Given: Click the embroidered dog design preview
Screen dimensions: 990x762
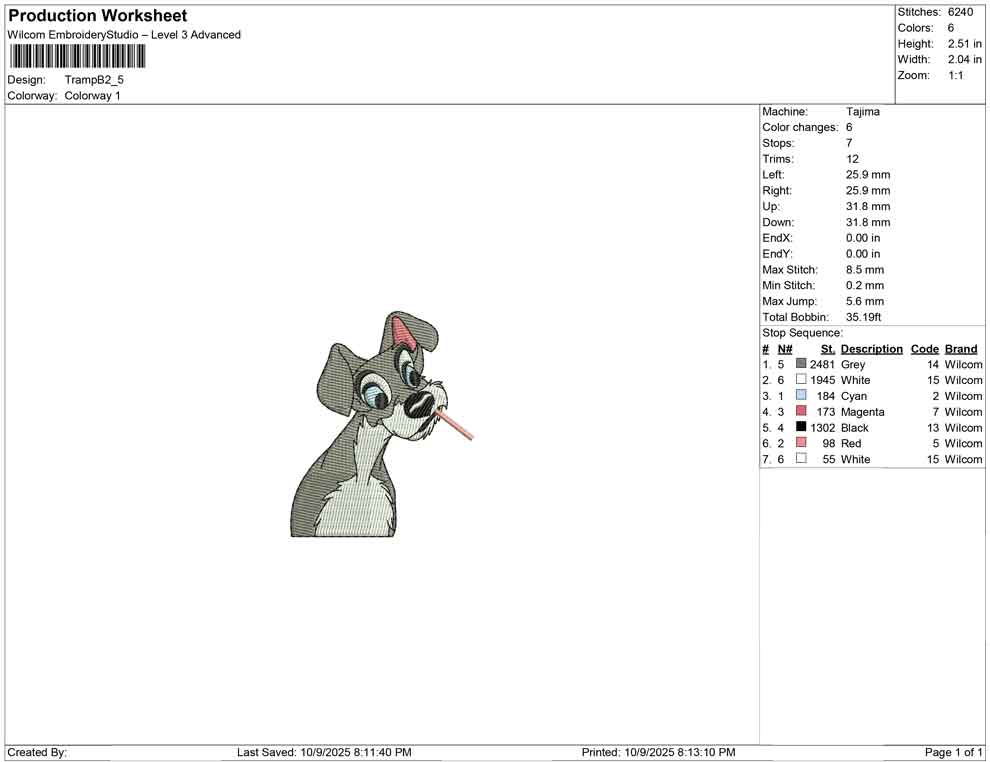Looking at the screenshot, I should click(x=381, y=424).
